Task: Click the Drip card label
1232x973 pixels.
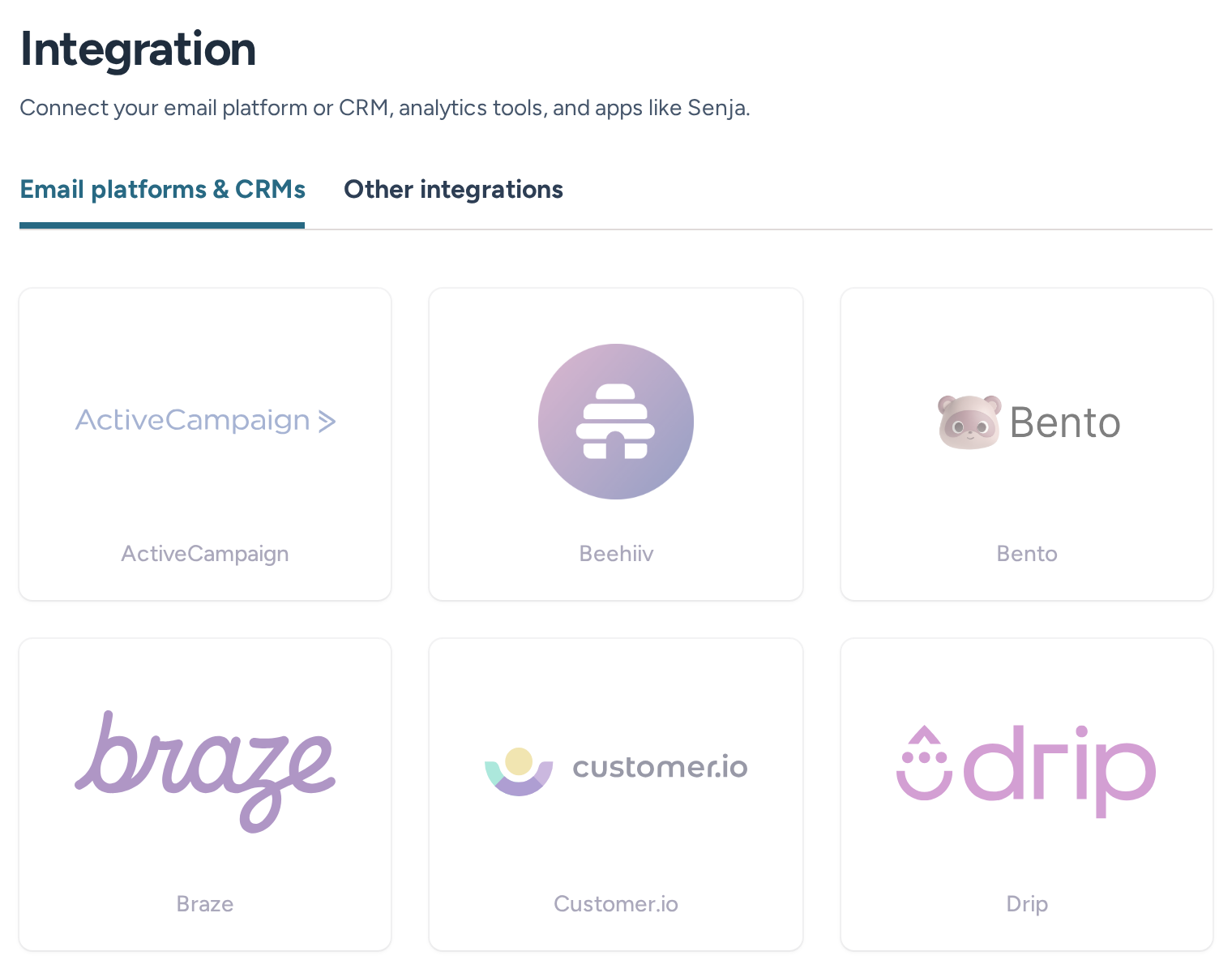Action: pyautogui.click(x=1027, y=904)
